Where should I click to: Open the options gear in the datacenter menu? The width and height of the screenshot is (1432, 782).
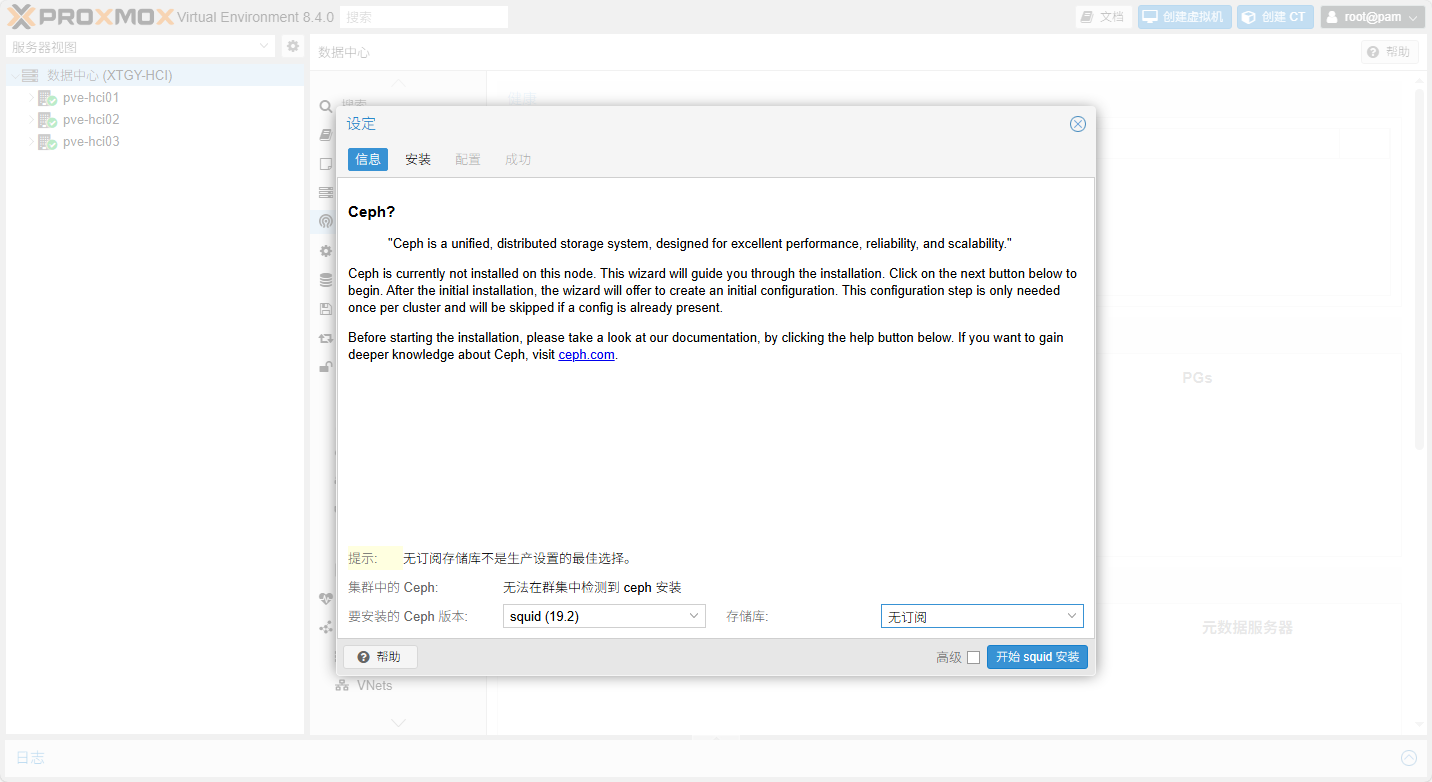326,251
